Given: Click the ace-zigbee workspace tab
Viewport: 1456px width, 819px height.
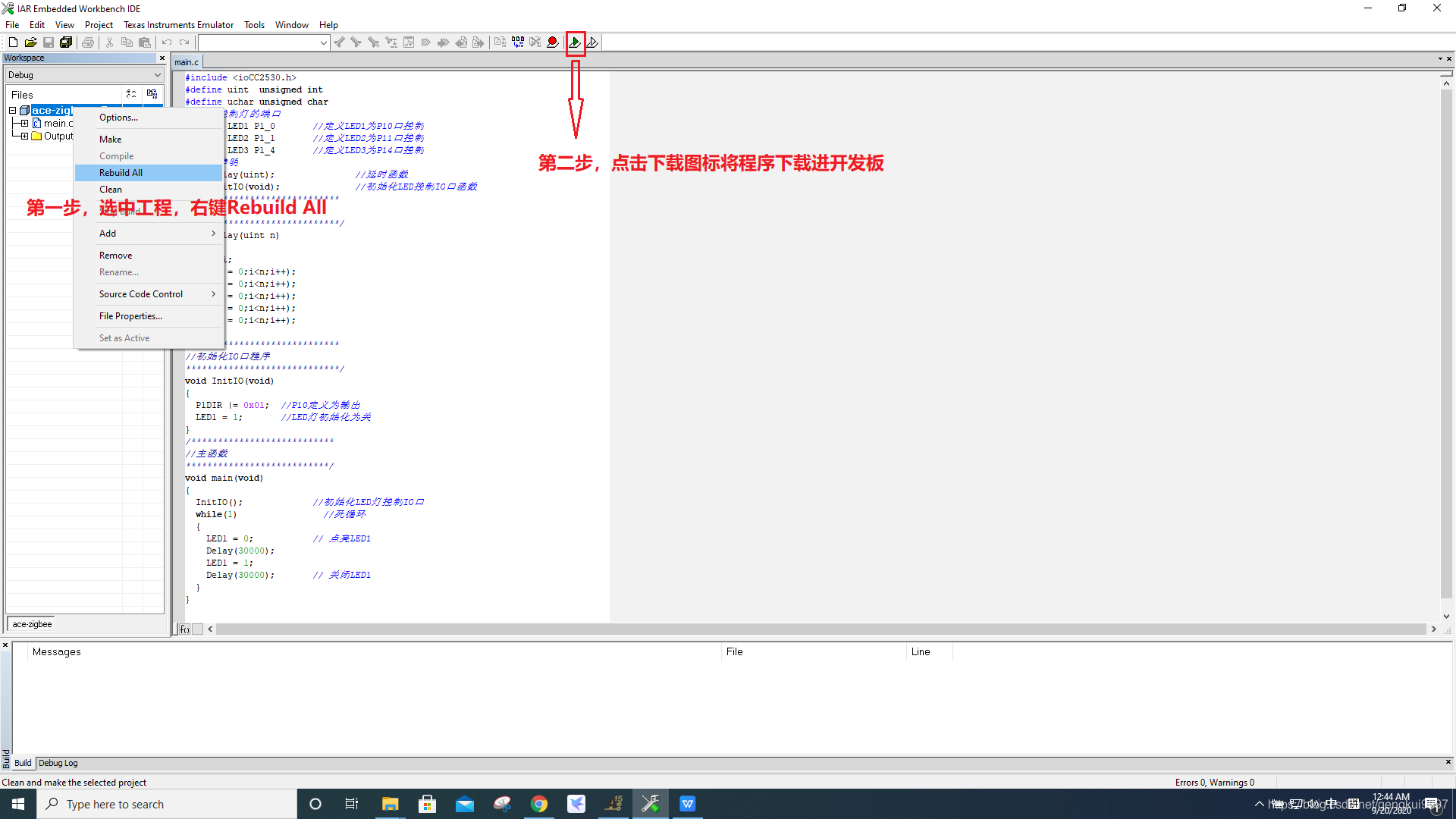Looking at the screenshot, I should [x=32, y=624].
